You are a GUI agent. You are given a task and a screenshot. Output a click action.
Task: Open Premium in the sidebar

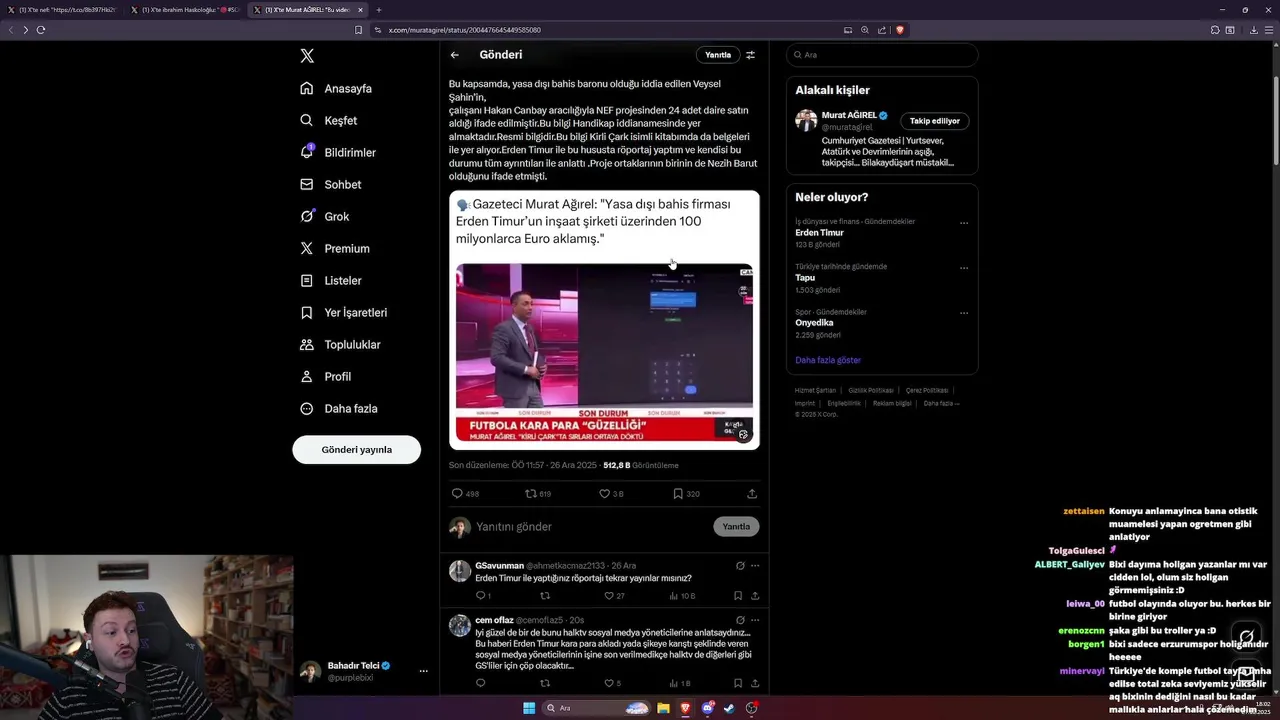coord(334,249)
